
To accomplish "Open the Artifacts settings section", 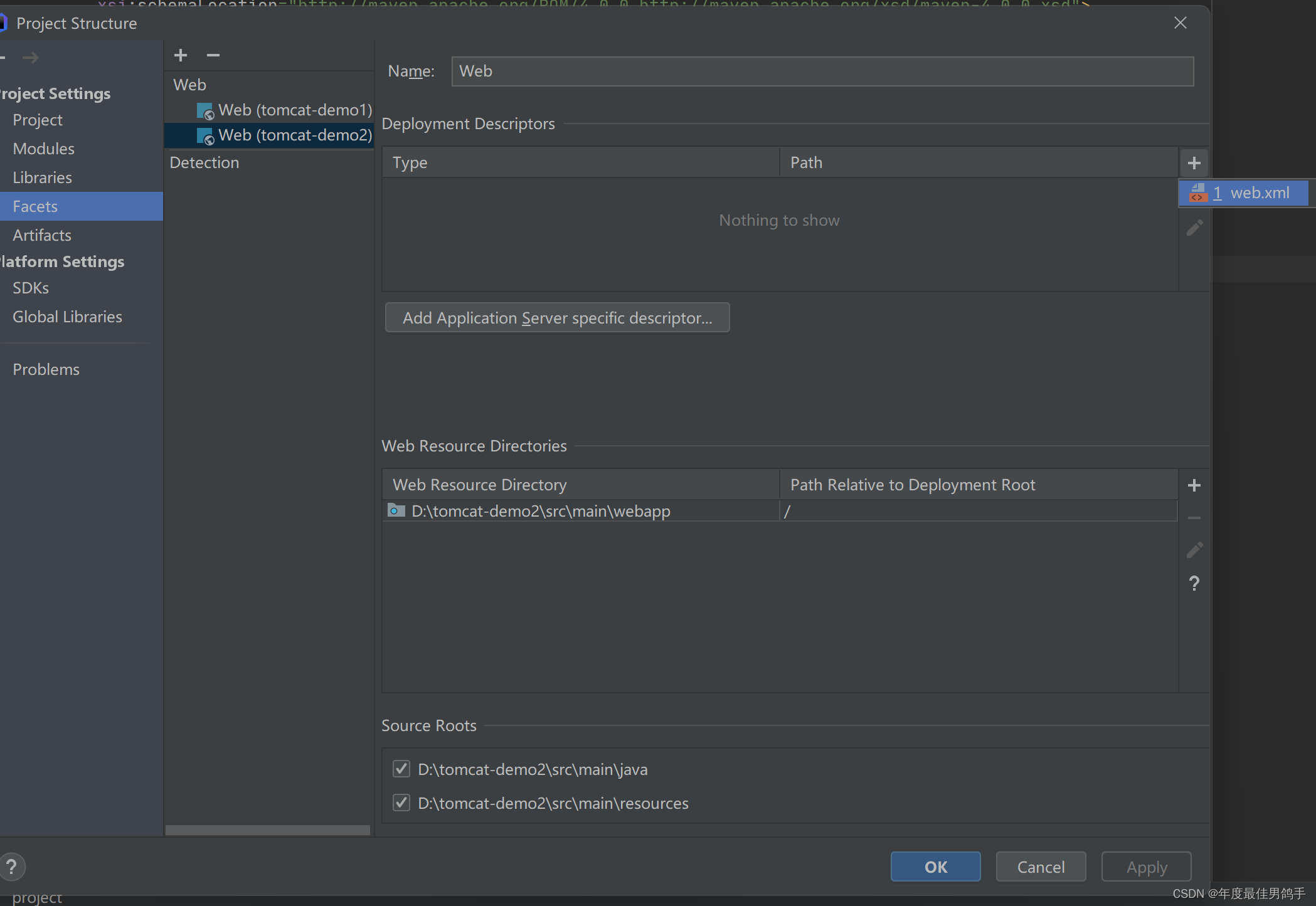I will tap(42, 235).
